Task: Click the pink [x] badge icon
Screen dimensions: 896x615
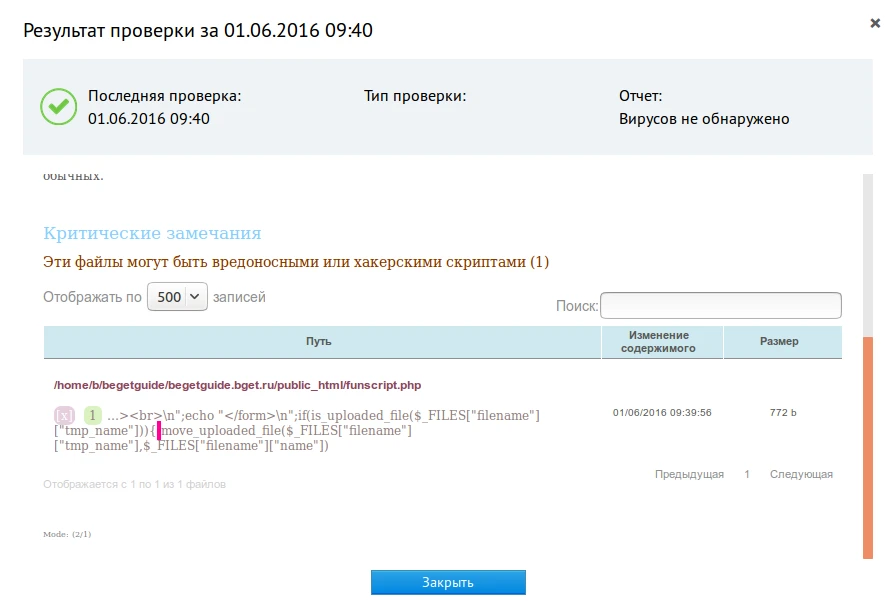Action: click(64, 415)
